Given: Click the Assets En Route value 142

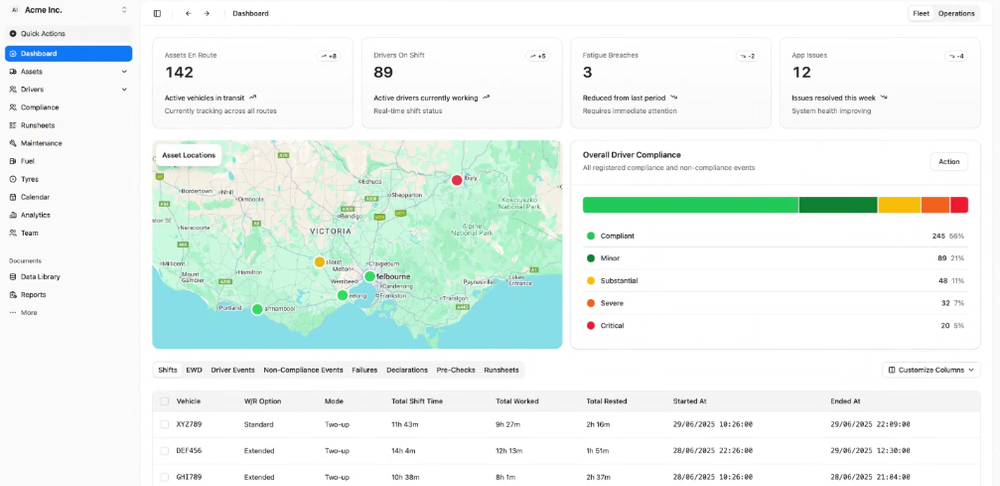Looking at the screenshot, I should coord(179,73).
